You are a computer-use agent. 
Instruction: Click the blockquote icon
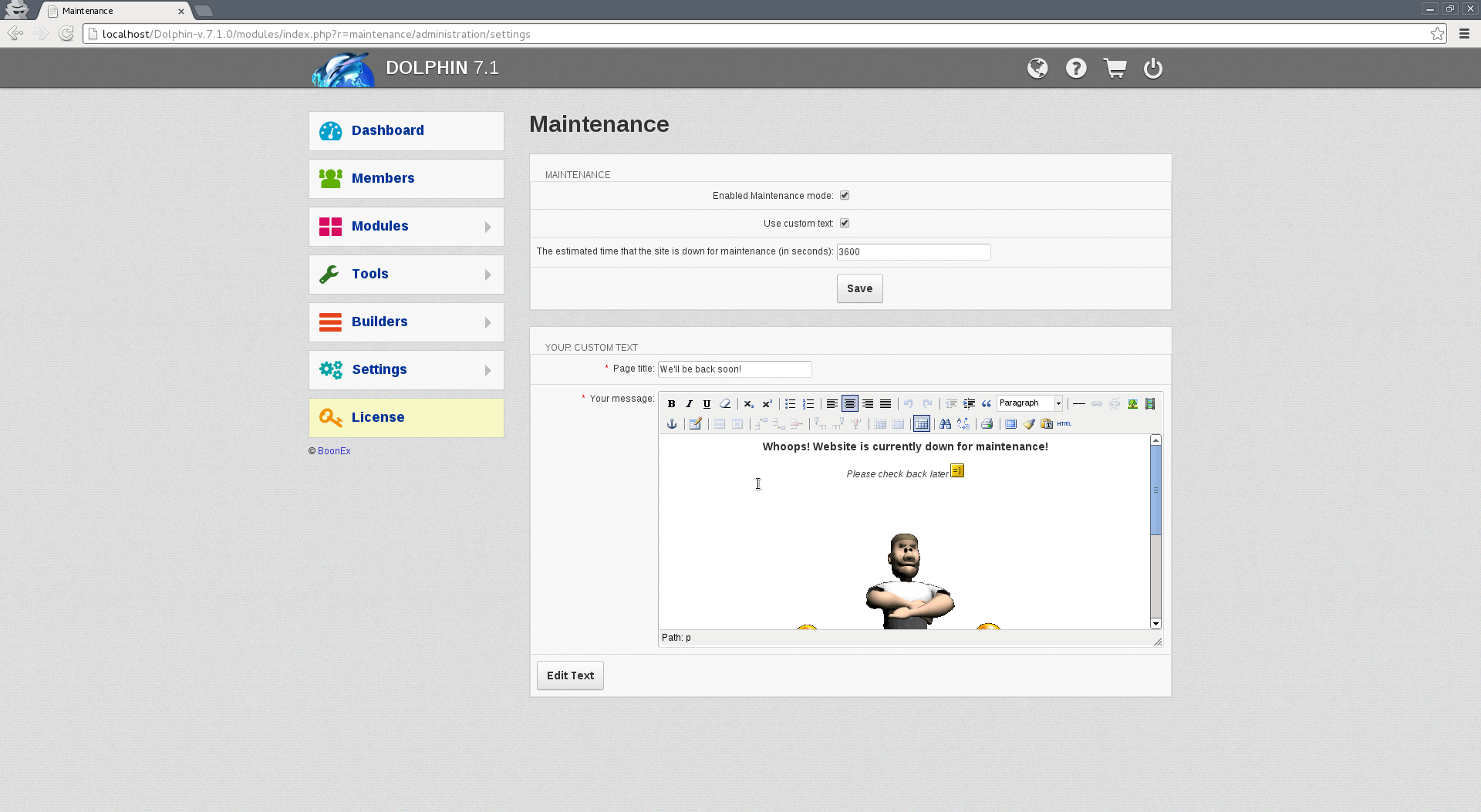pyautogui.click(x=987, y=404)
